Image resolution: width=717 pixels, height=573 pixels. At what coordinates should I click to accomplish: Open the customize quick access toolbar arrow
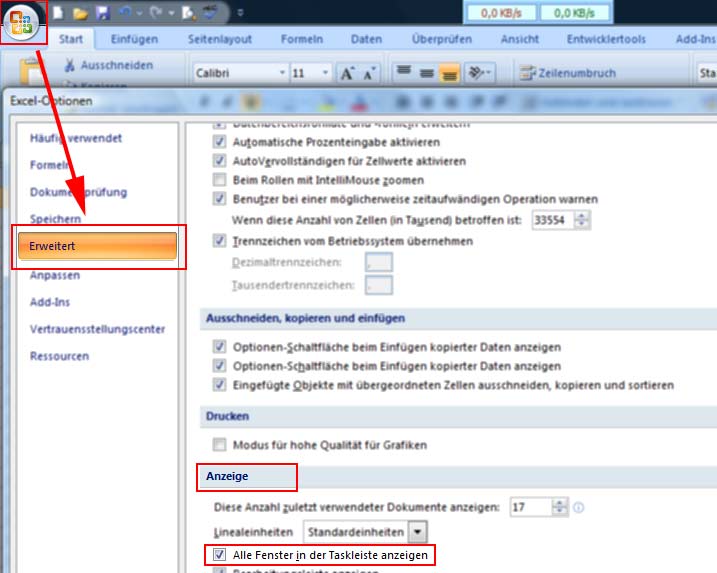tap(240, 13)
